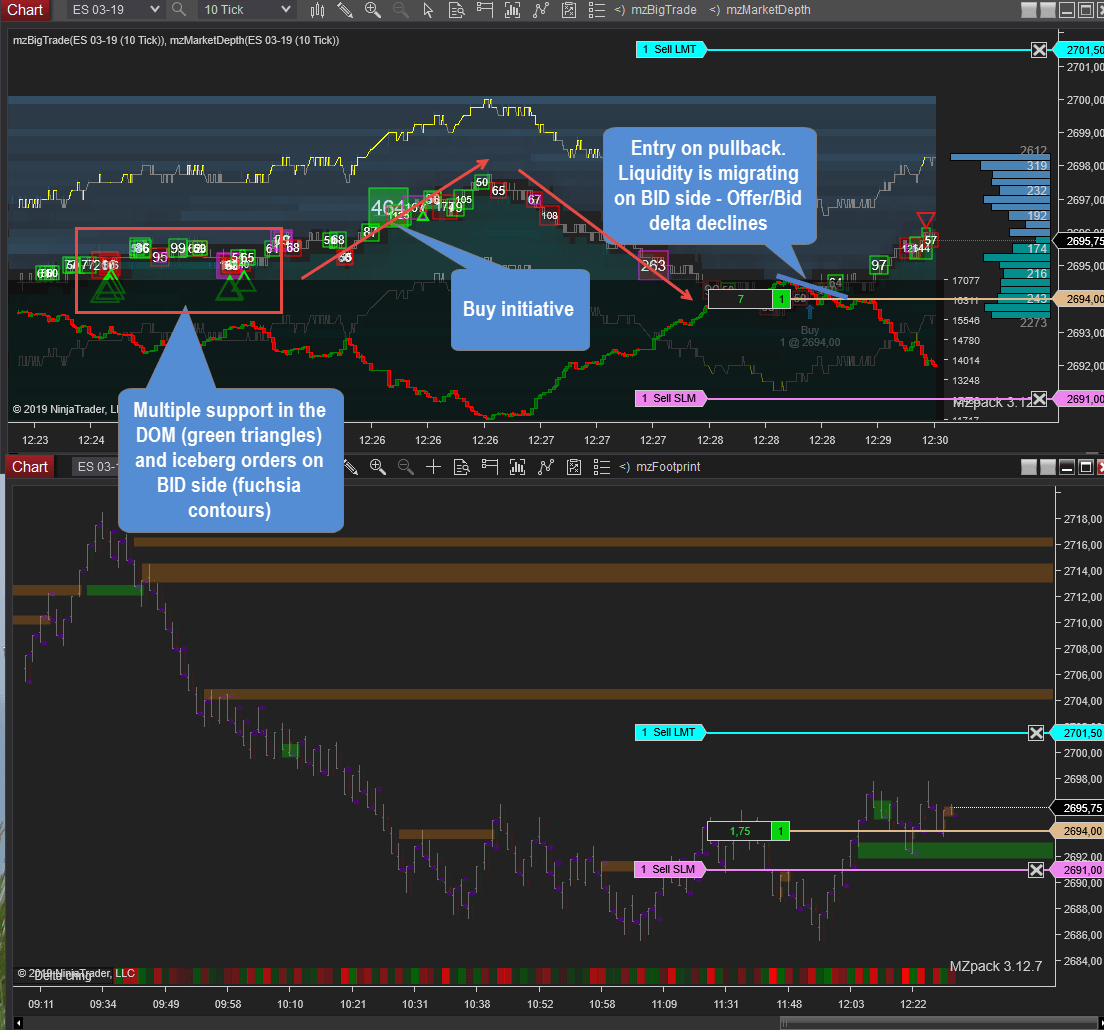Screen dimensions: 1104x1030
Task: Open Indicators dialog in mzBigTrade chart toolbar
Action: tap(541, 10)
